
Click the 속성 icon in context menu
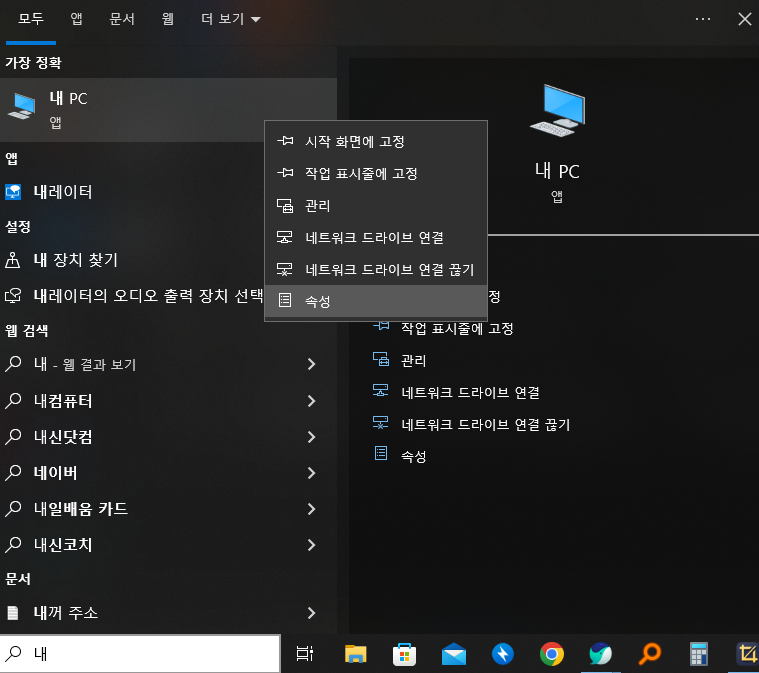[x=285, y=300]
